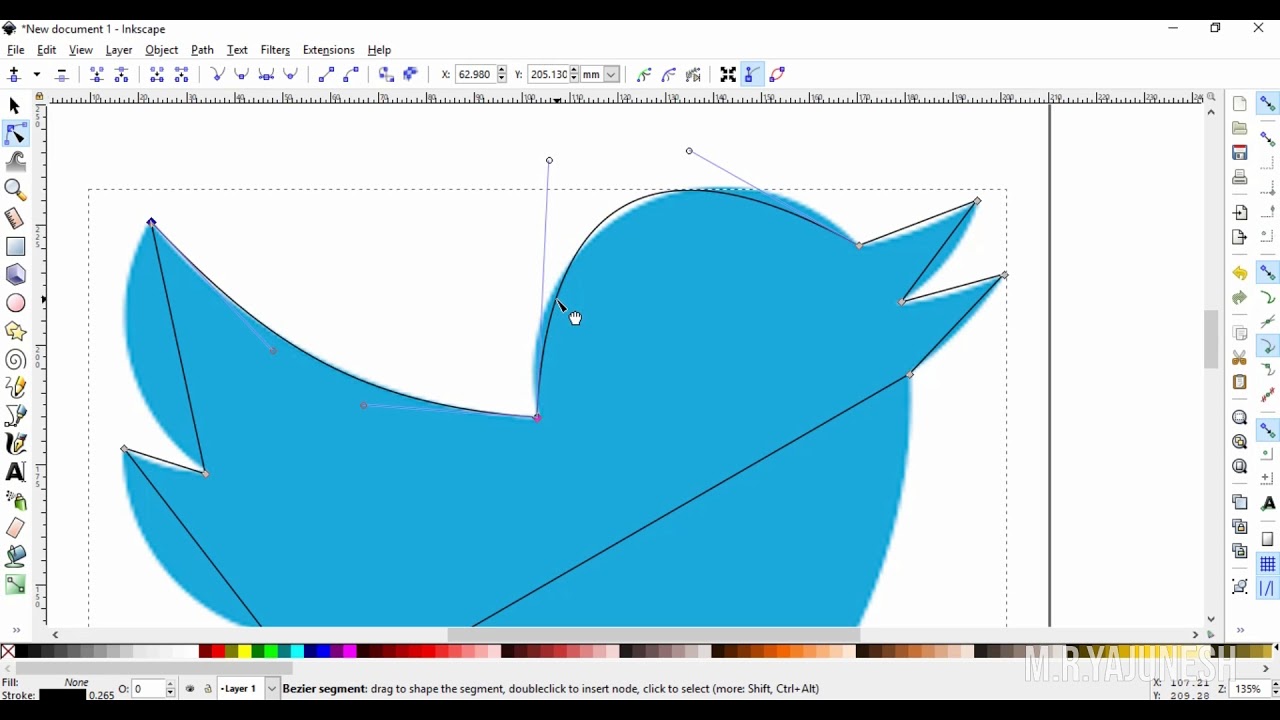Screen dimensions: 1280x720
Task: Toggle layer visibility eye icon
Action: [x=190, y=689]
